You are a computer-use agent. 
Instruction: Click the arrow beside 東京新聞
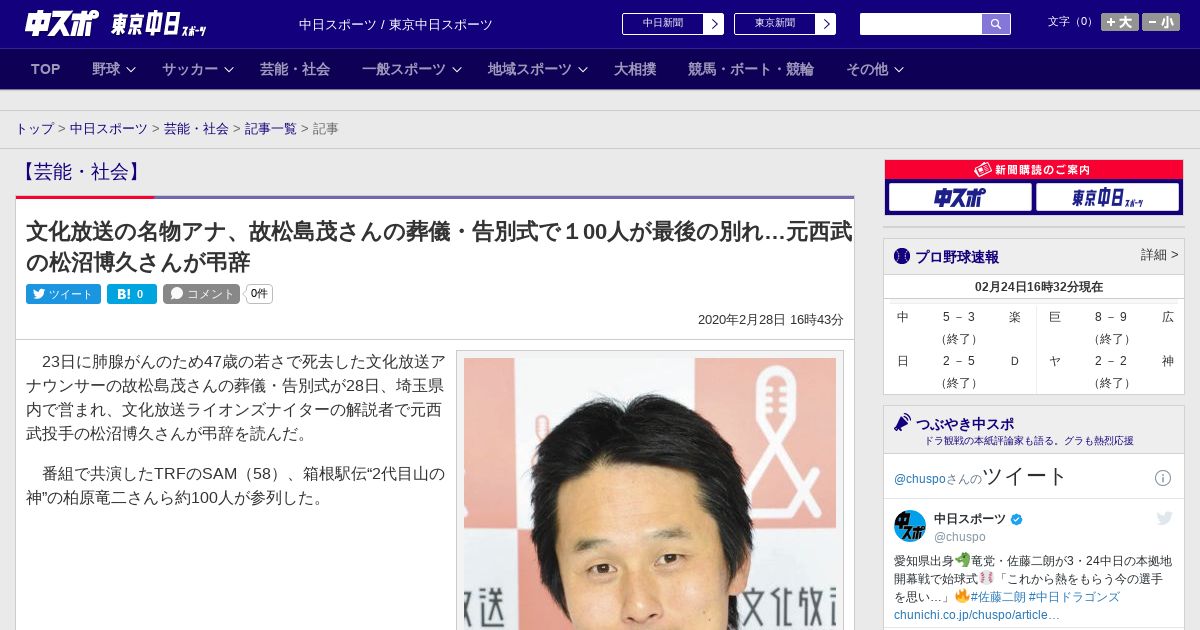tap(826, 24)
